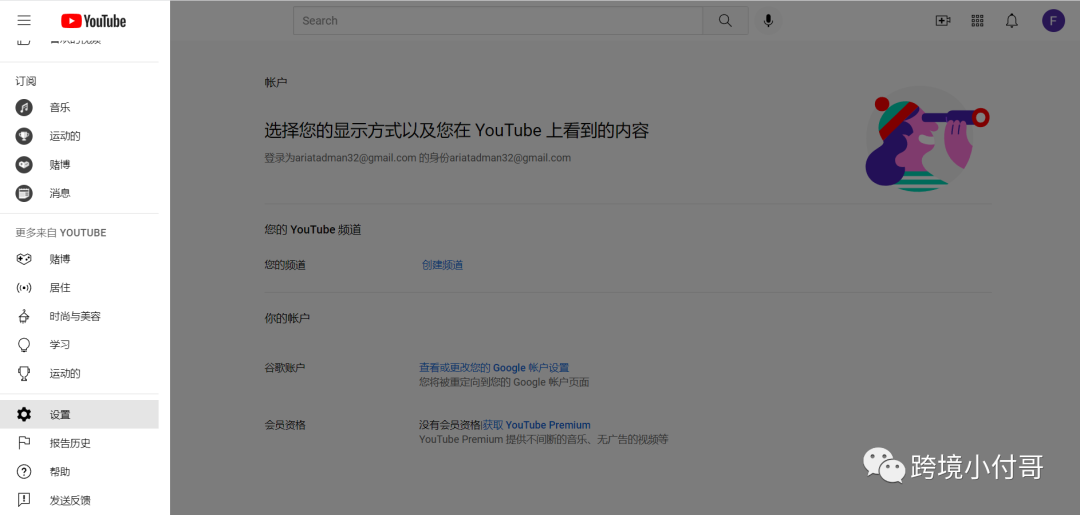Click the trophy icon beside 运动的 under 订阅
The image size is (1080, 515).
[x=24, y=136]
